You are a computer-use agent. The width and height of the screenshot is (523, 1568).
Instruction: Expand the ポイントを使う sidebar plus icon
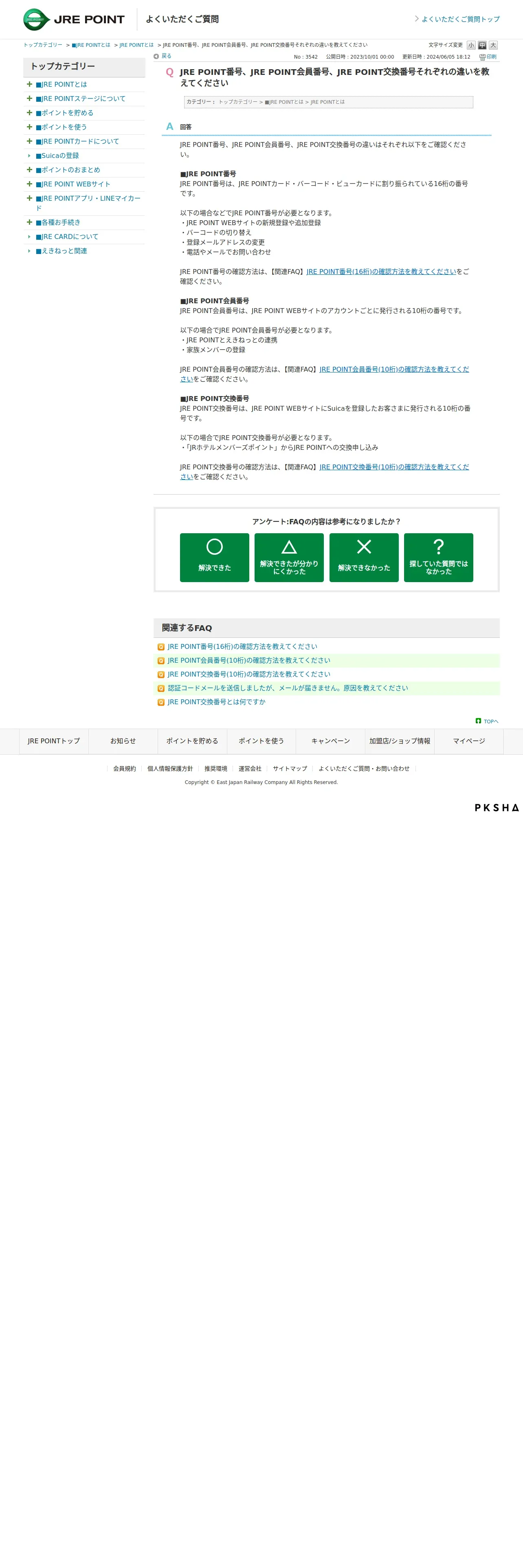tap(29, 127)
